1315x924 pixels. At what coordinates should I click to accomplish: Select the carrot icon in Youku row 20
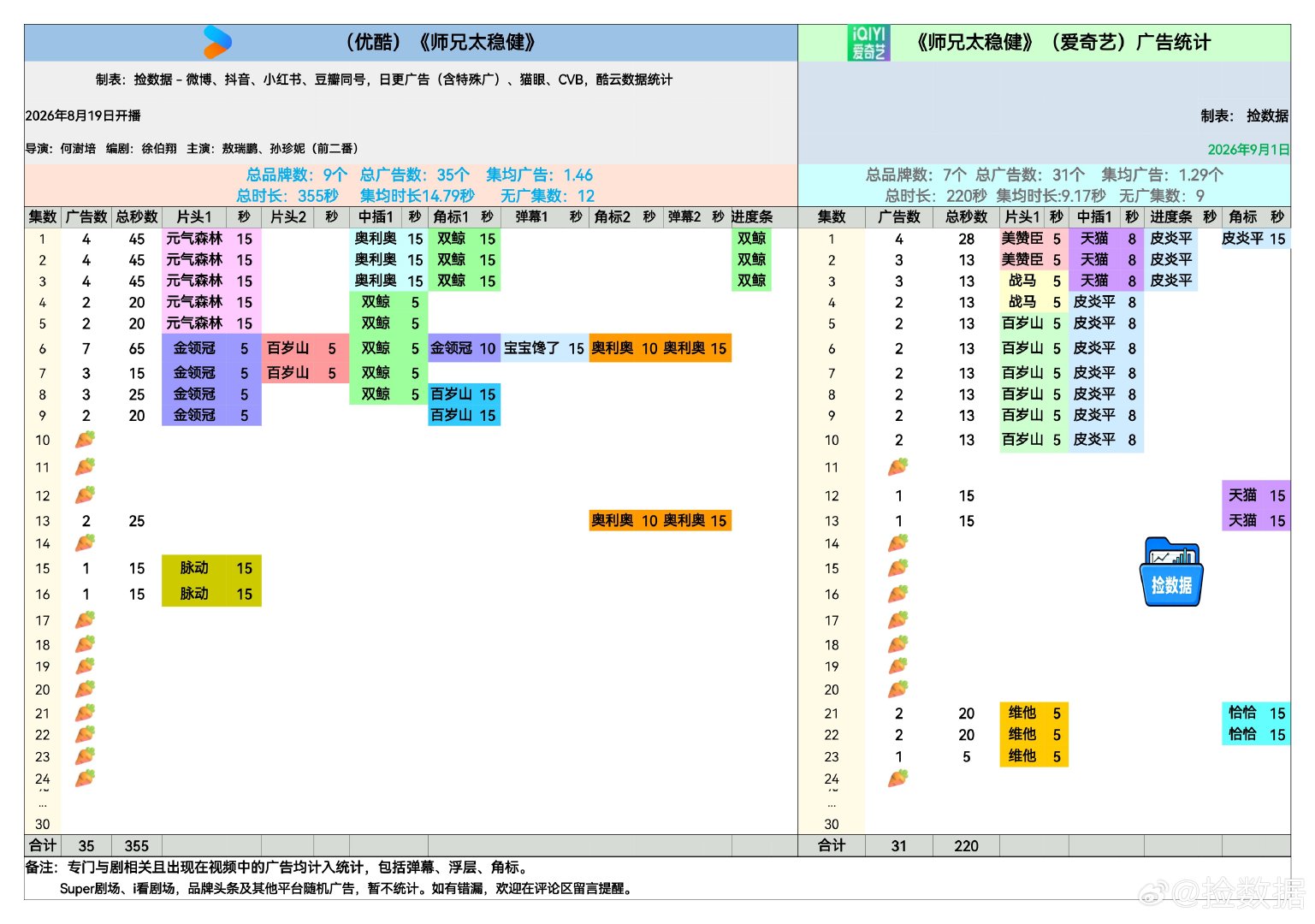tap(85, 690)
